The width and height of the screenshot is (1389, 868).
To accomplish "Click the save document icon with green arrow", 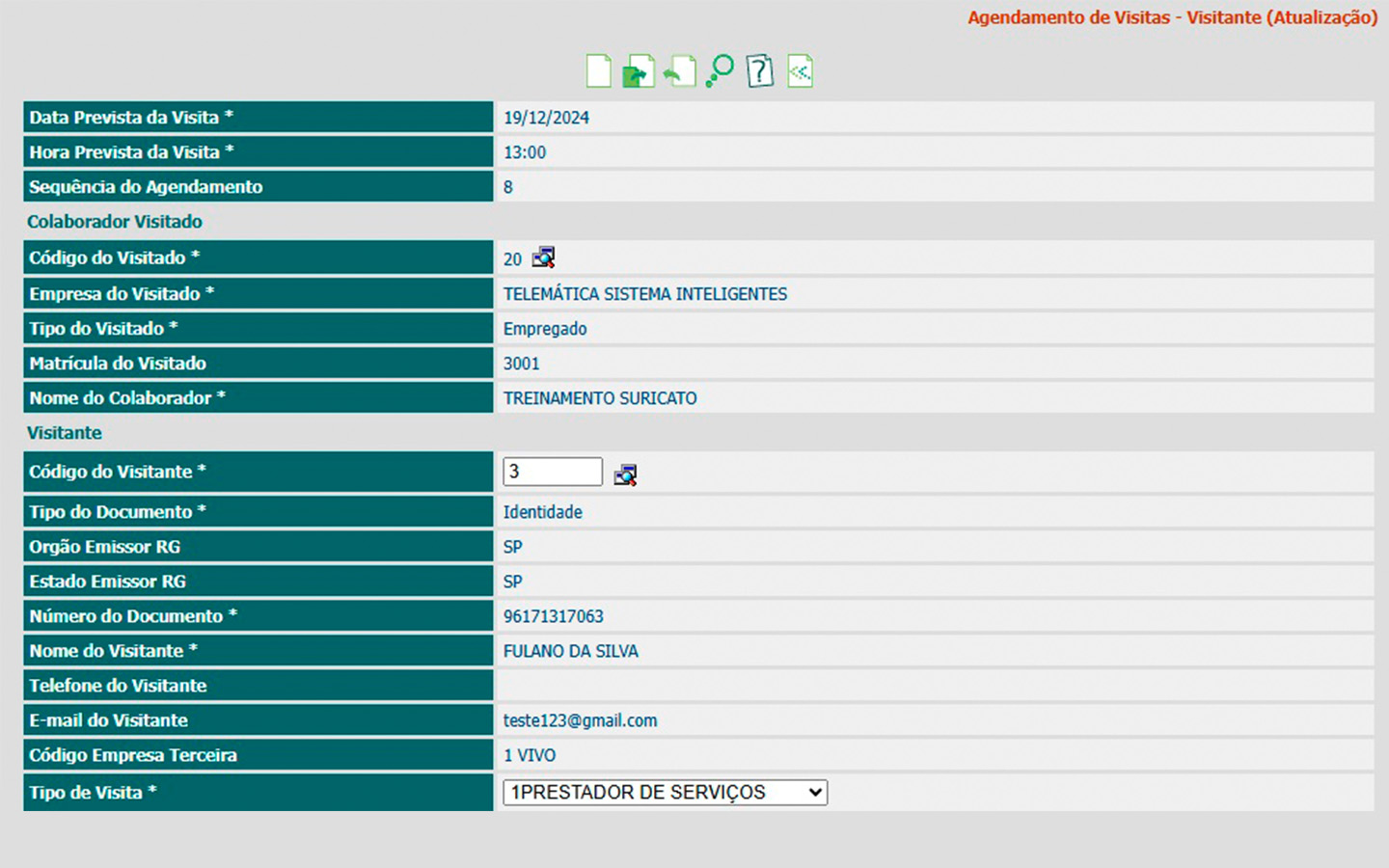I will (x=638, y=71).
